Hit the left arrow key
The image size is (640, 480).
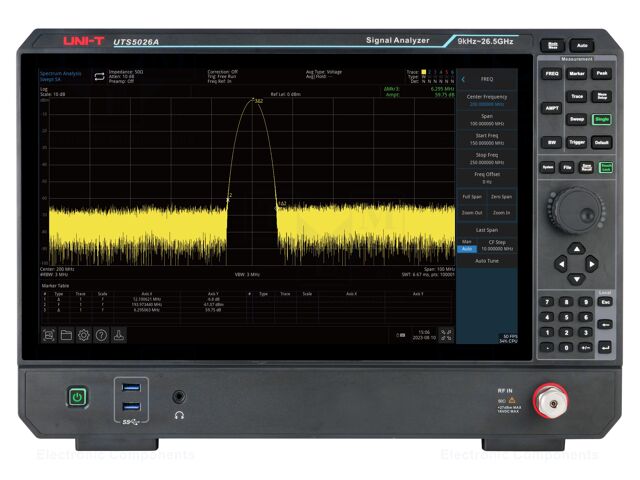point(561,264)
